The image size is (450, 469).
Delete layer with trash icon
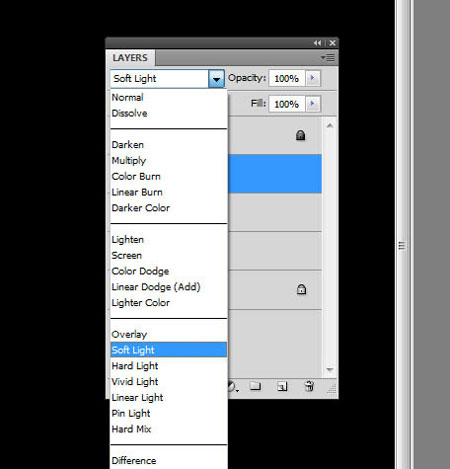coord(309,386)
